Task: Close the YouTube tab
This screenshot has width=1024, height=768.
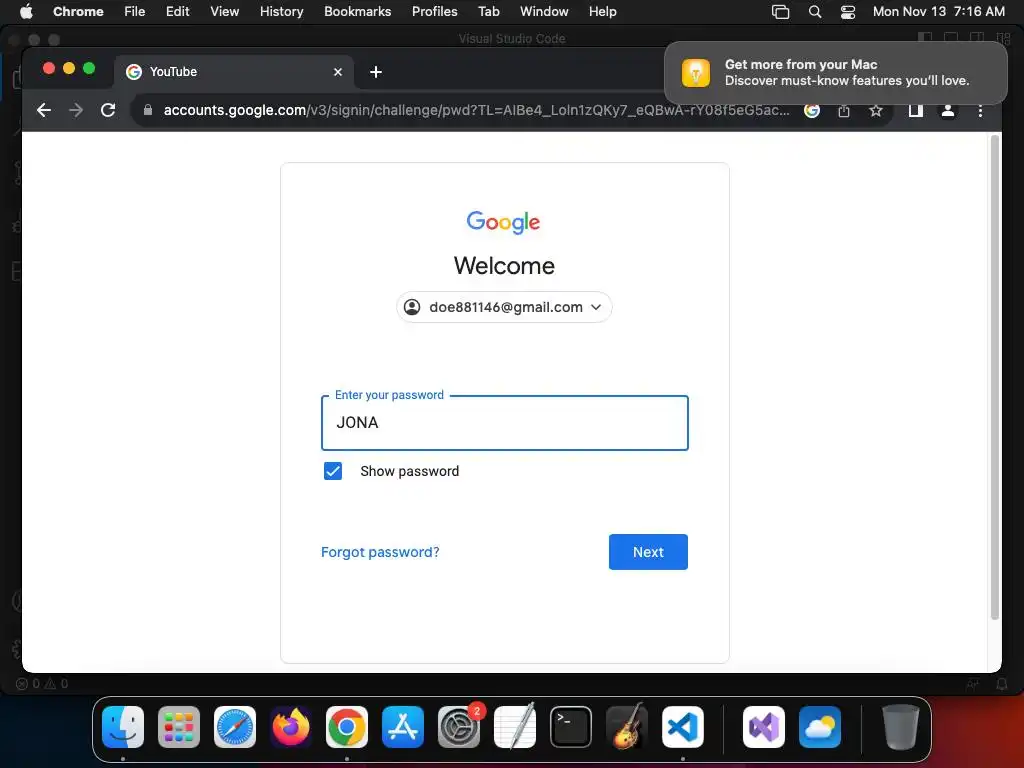Action: [x=338, y=72]
